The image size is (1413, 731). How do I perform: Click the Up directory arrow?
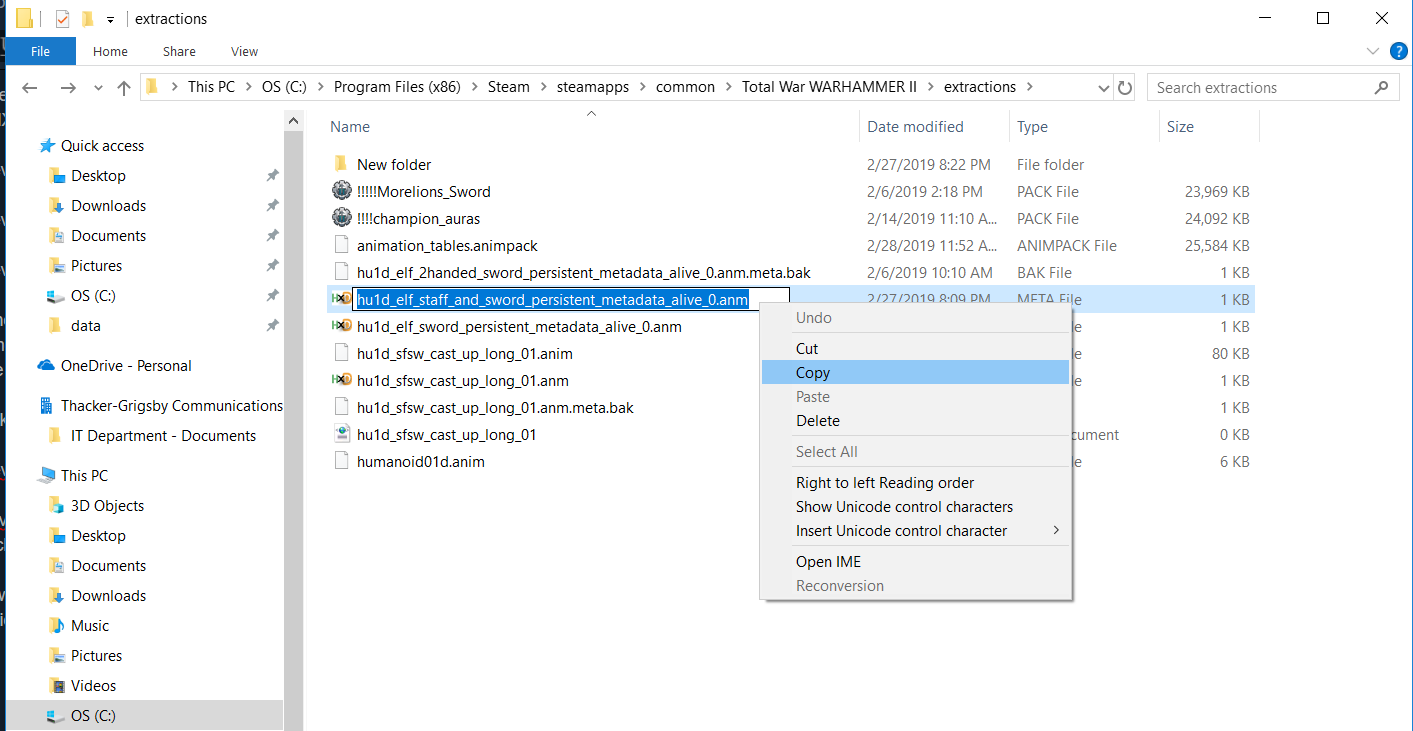[124, 88]
